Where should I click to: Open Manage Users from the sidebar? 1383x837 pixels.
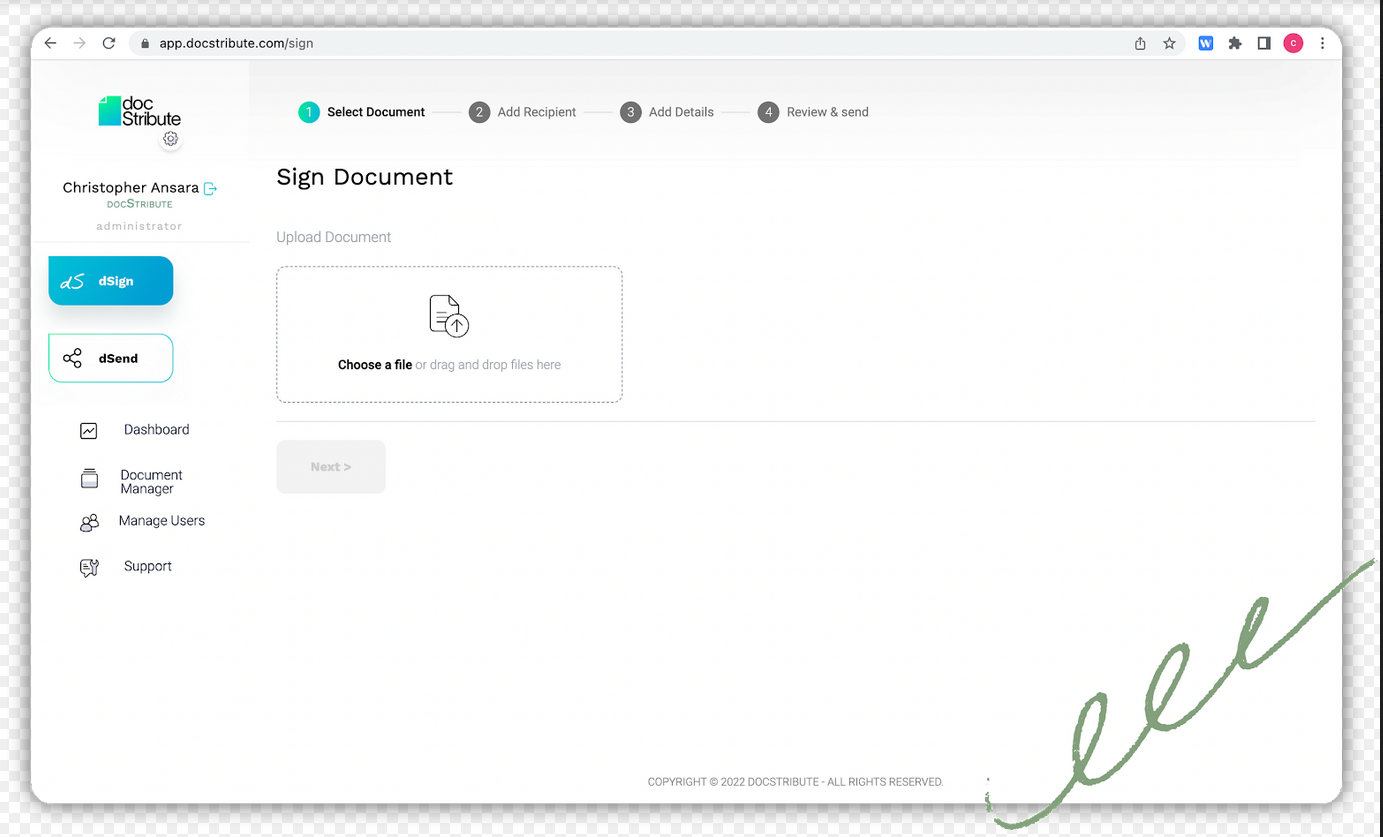pyautogui.click(x=162, y=521)
